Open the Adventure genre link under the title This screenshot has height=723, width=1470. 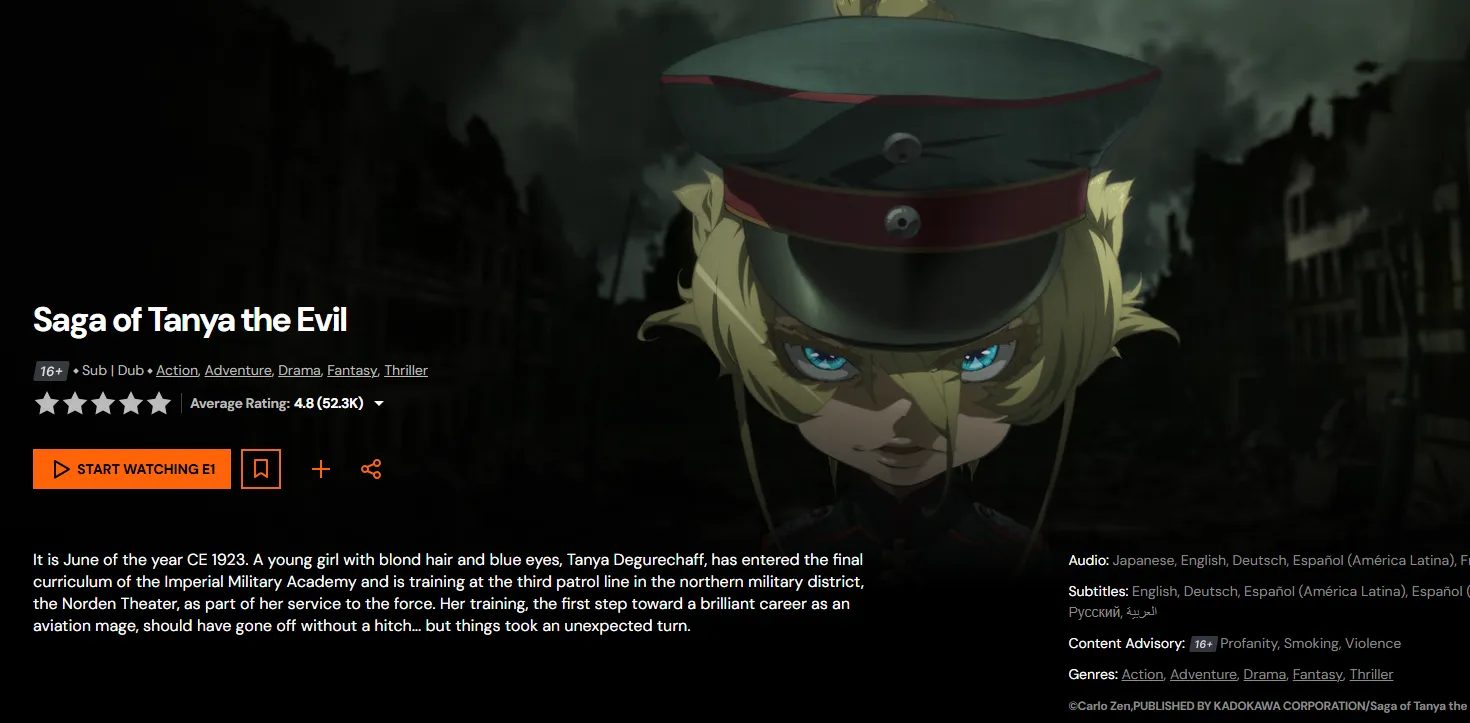click(x=238, y=370)
